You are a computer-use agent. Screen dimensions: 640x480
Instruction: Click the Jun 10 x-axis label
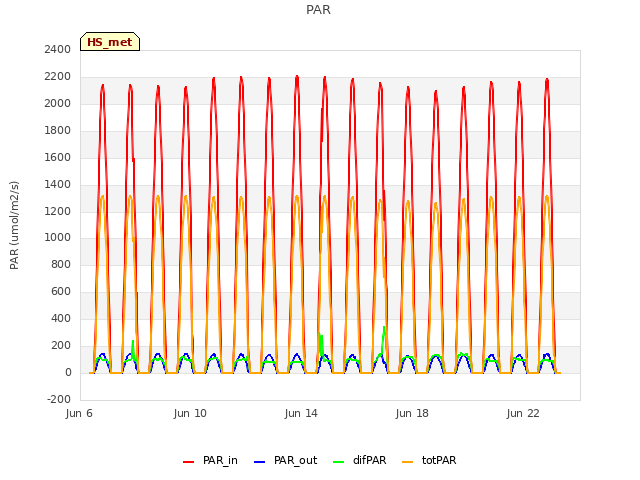click(x=190, y=413)
